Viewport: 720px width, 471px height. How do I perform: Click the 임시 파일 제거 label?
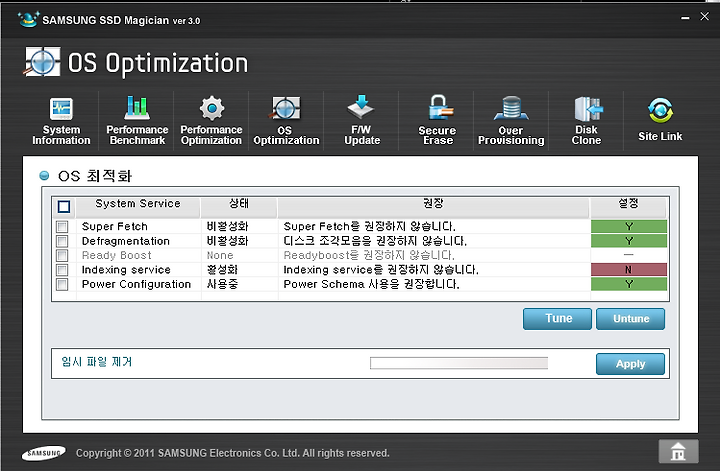pos(97,362)
